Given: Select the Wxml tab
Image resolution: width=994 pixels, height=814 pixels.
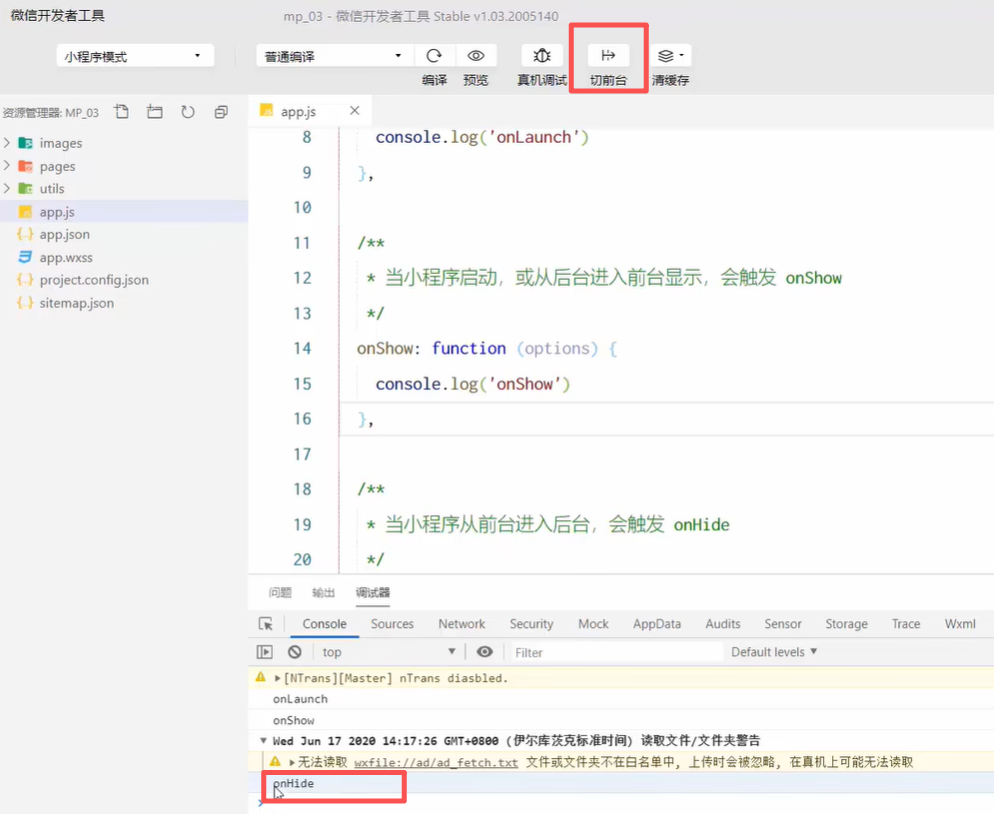Looking at the screenshot, I should pyautogui.click(x=960, y=624).
